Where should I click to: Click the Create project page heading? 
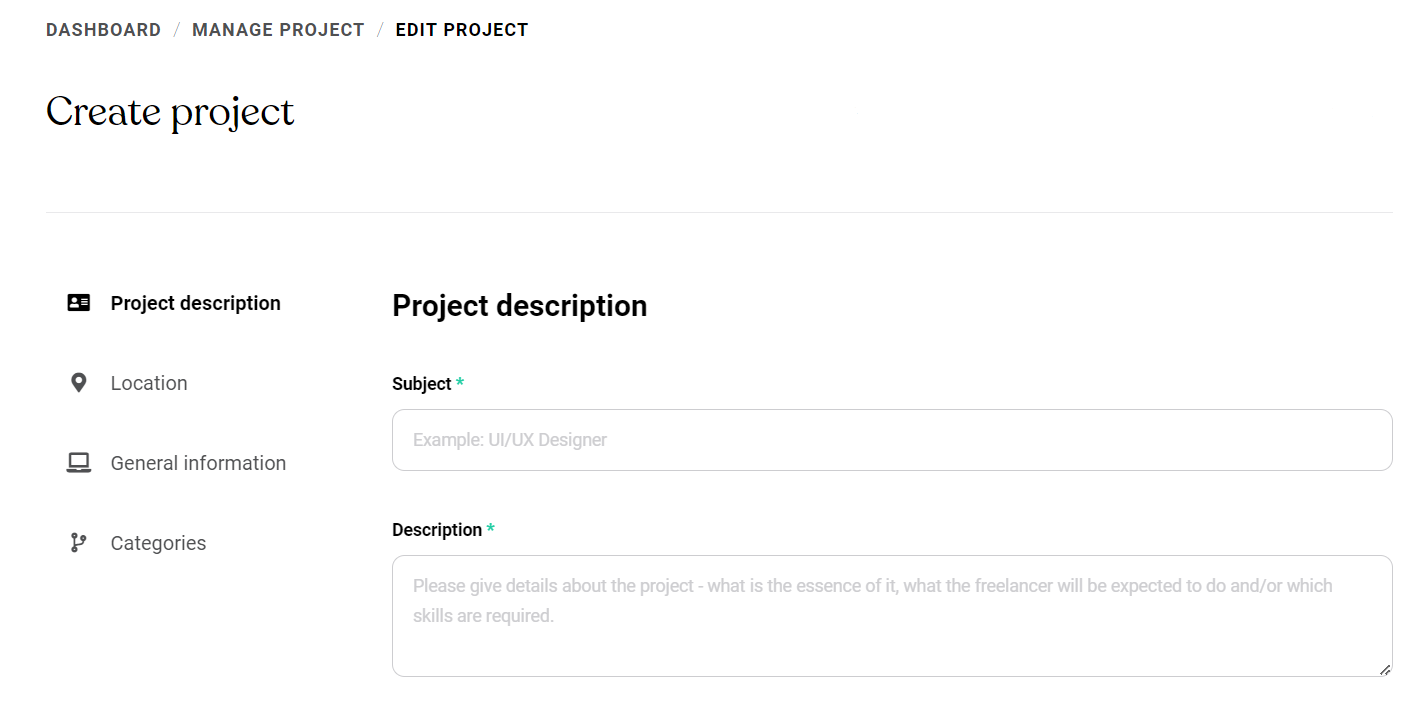tap(170, 111)
